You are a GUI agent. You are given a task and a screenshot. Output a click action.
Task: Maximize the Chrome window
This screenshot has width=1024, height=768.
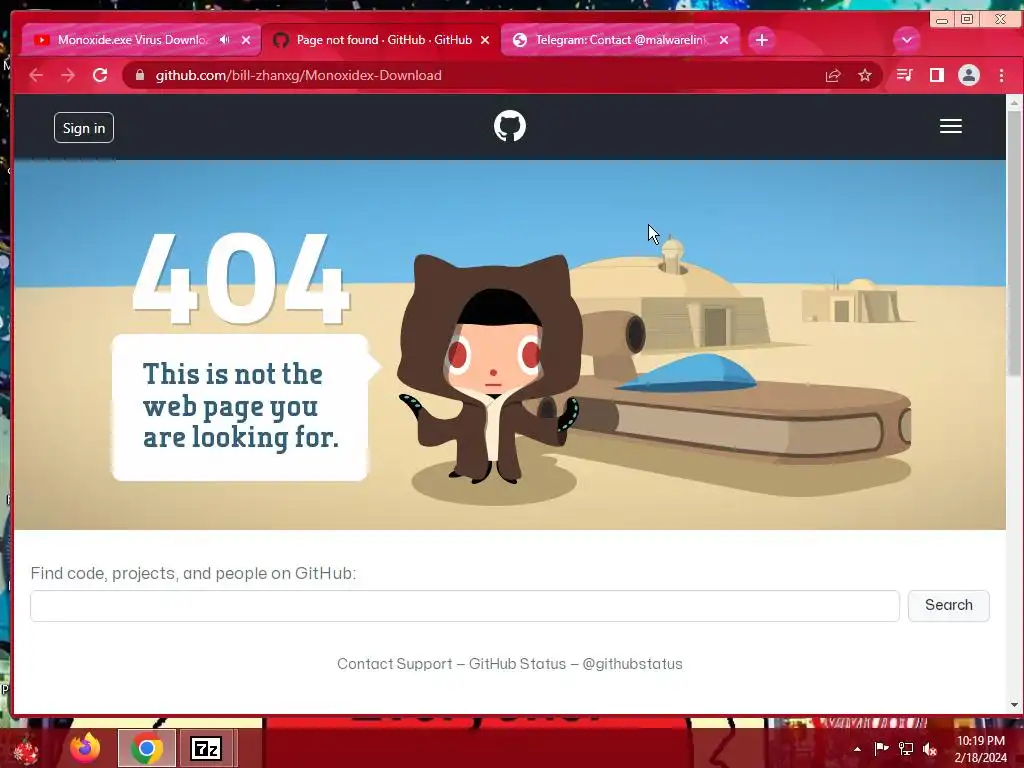pyautogui.click(x=967, y=20)
